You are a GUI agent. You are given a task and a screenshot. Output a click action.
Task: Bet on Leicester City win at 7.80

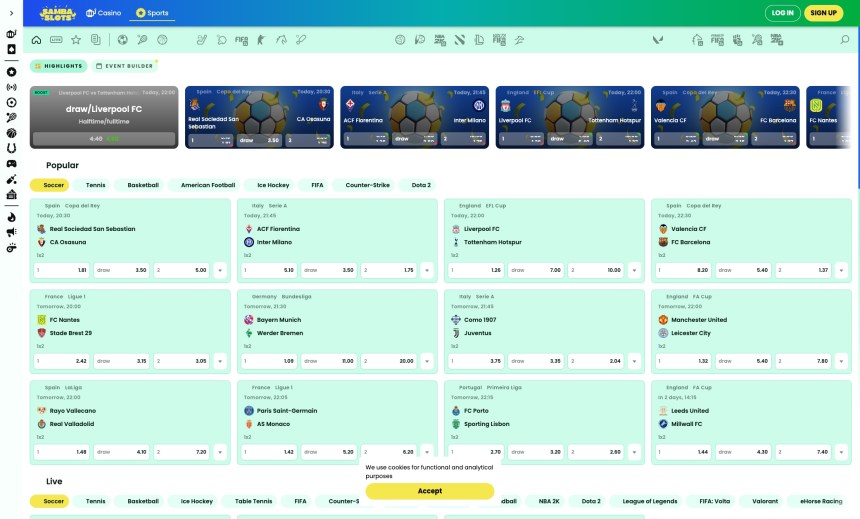(x=803, y=361)
